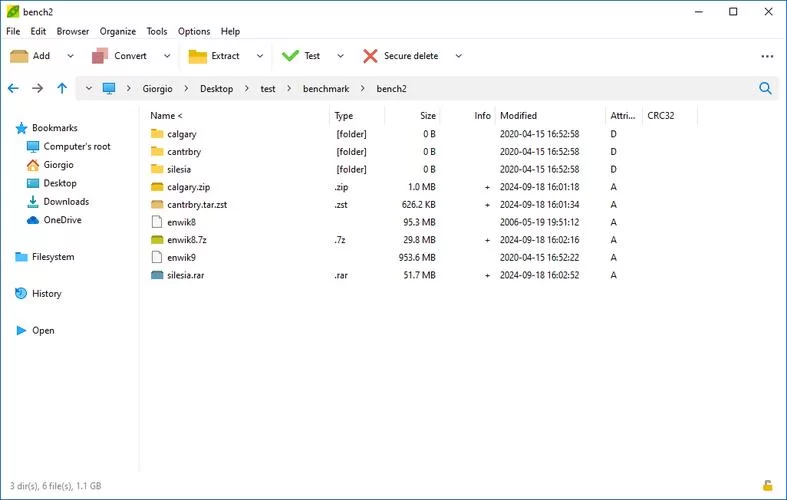Expand chevron after benchmark in breadcrumb
The image size is (787, 500).
(x=362, y=88)
